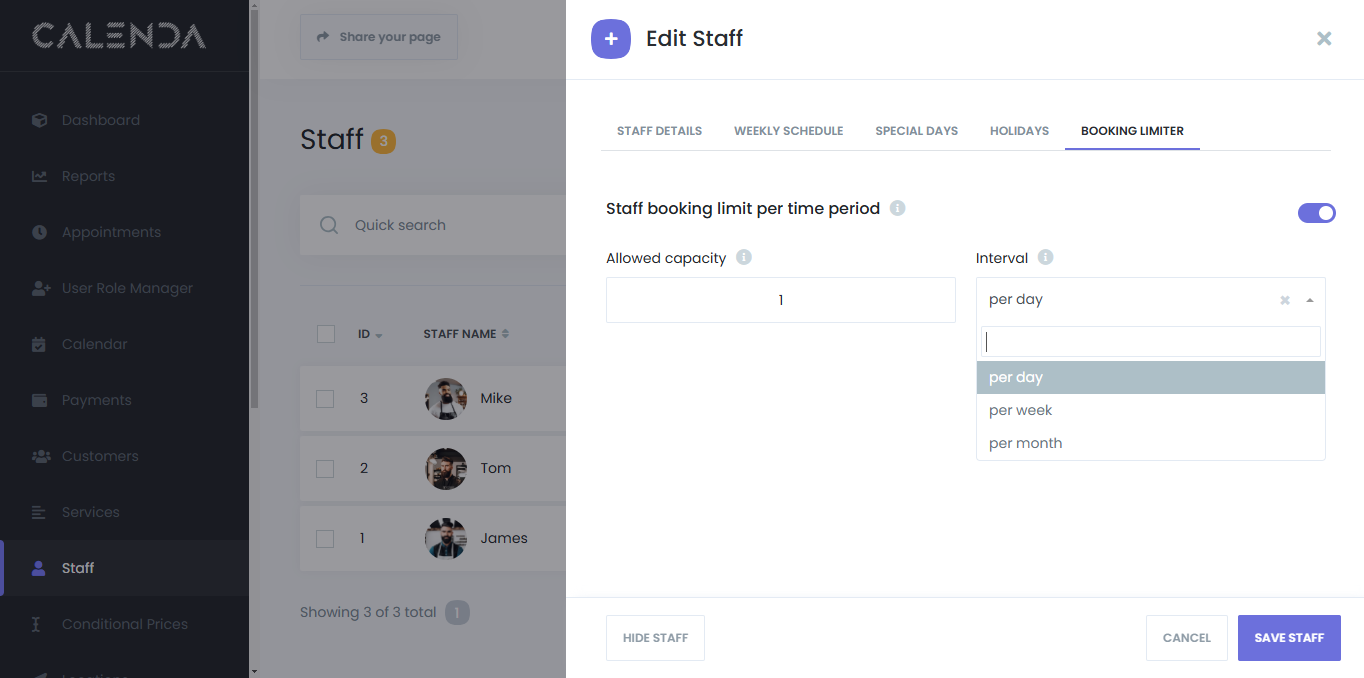This screenshot has width=1364, height=678.
Task: Click the Dashboard cube icon in sidebar
Action: 39,120
